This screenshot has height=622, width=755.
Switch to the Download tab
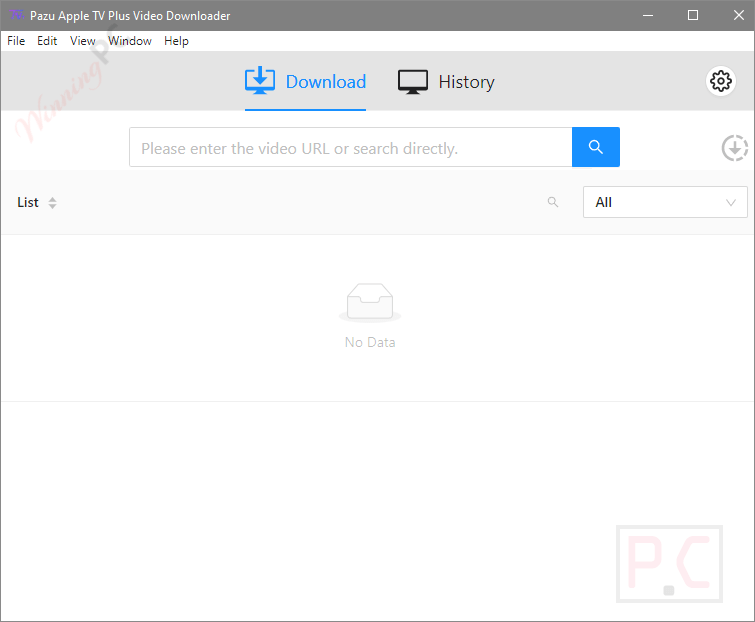pos(305,82)
